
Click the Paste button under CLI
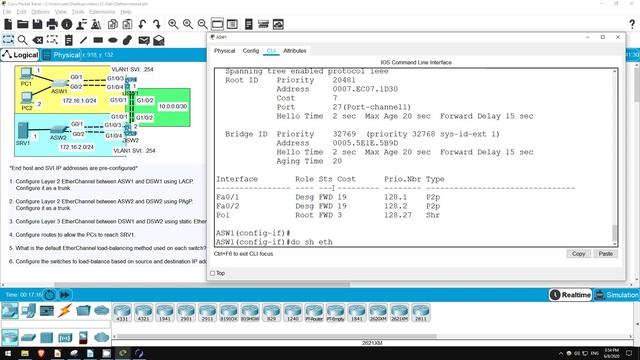click(605, 253)
